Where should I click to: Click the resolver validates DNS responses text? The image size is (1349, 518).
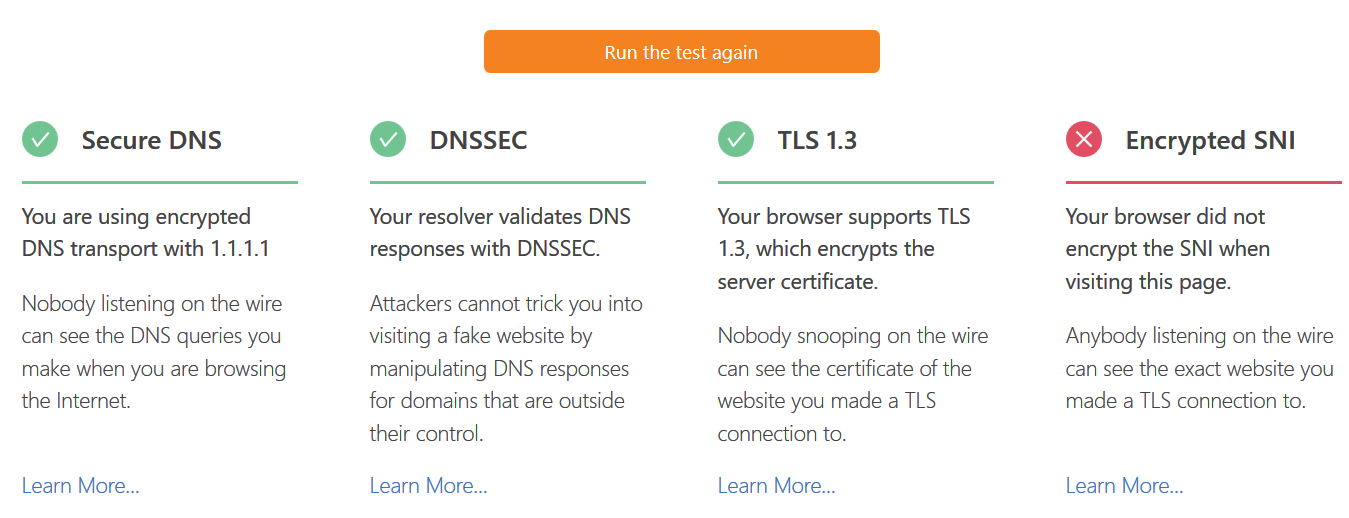point(500,233)
